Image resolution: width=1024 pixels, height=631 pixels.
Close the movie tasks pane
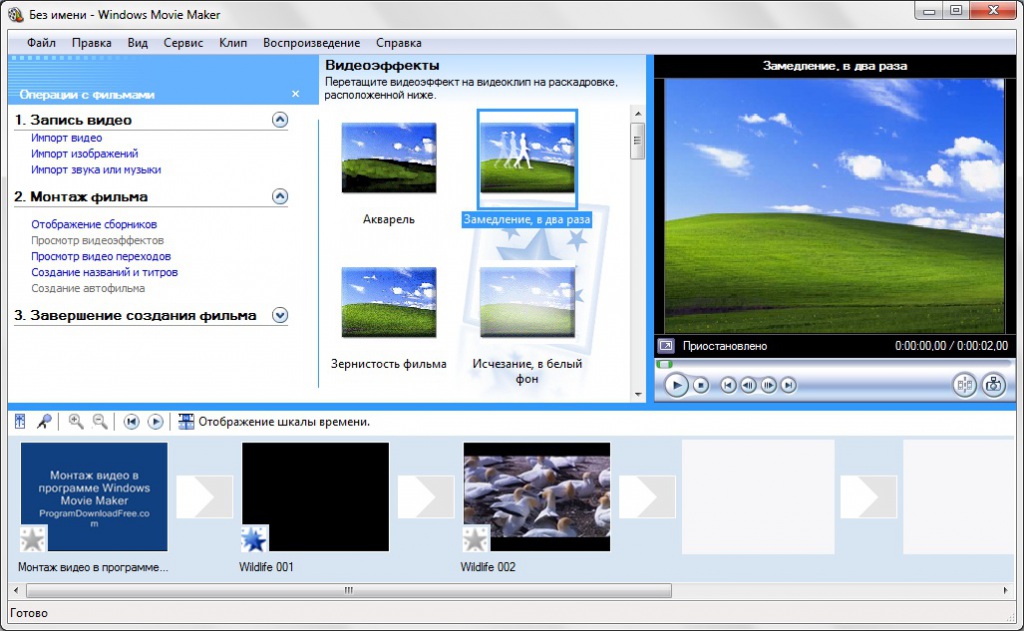(x=296, y=94)
